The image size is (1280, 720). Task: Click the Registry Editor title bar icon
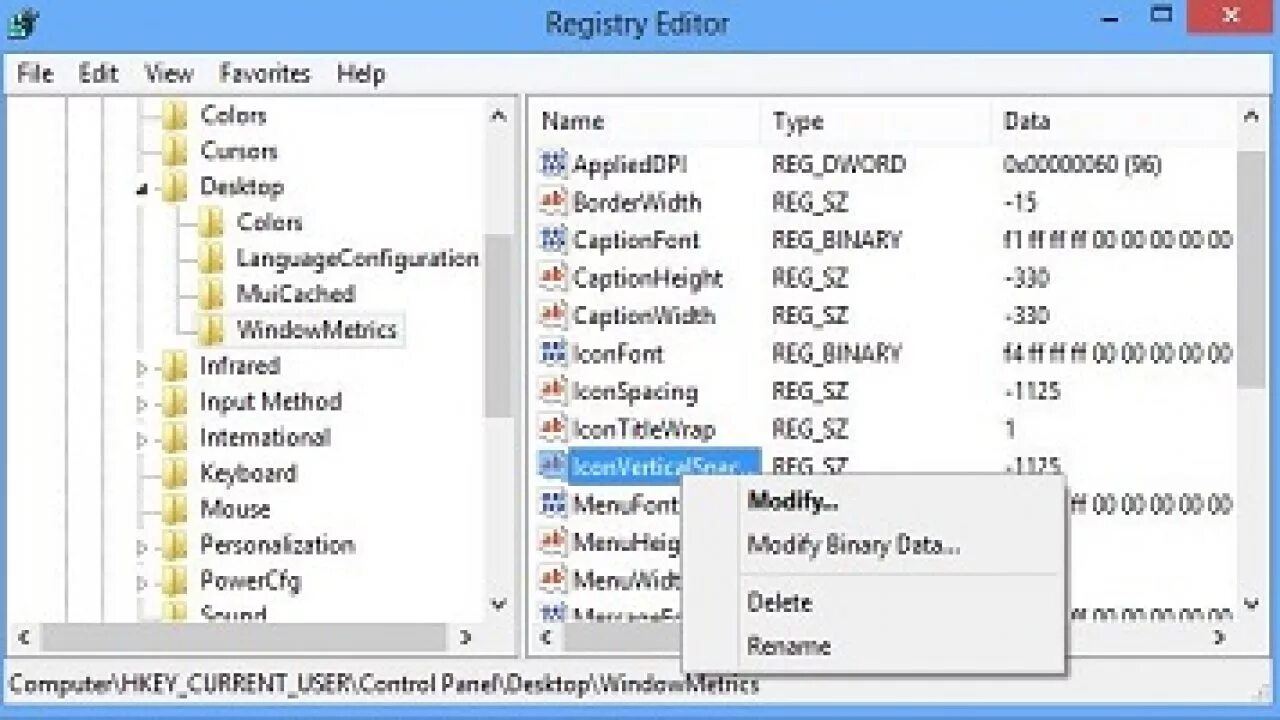22,24
